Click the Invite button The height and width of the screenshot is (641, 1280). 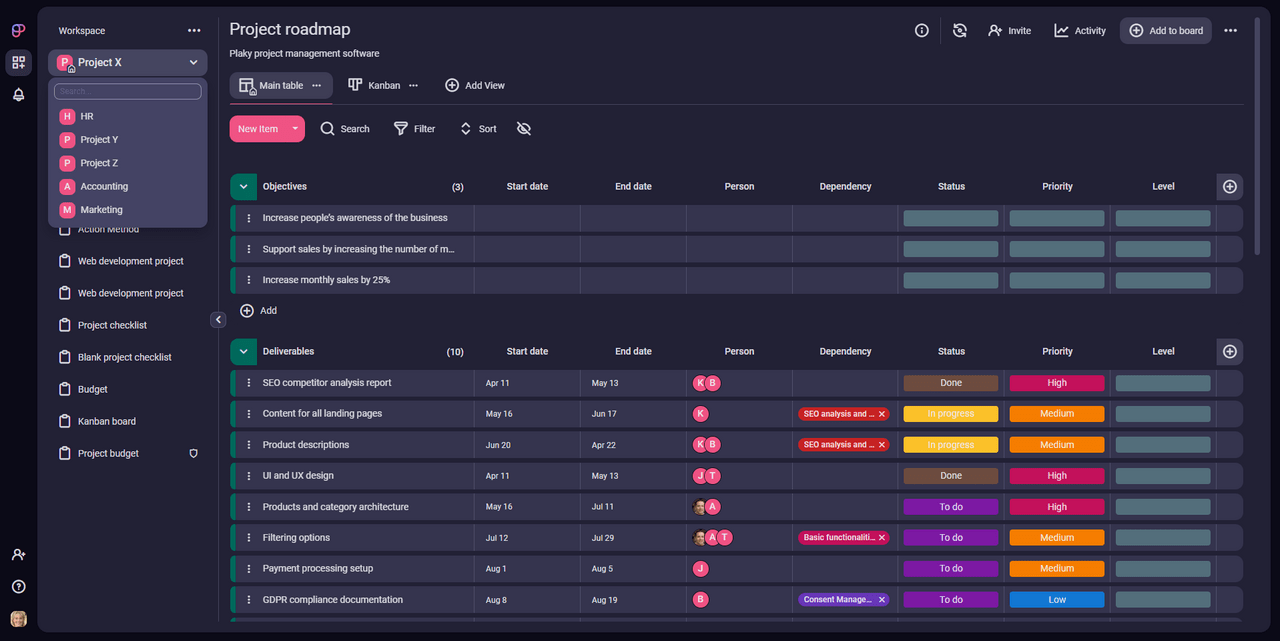point(1009,31)
